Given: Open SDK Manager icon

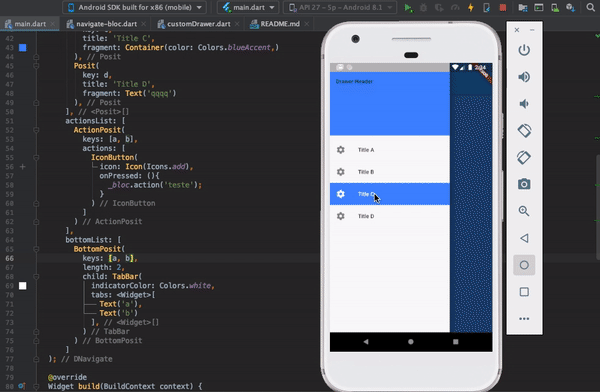Looking at the screenshot, I should (x=571, y=8).
